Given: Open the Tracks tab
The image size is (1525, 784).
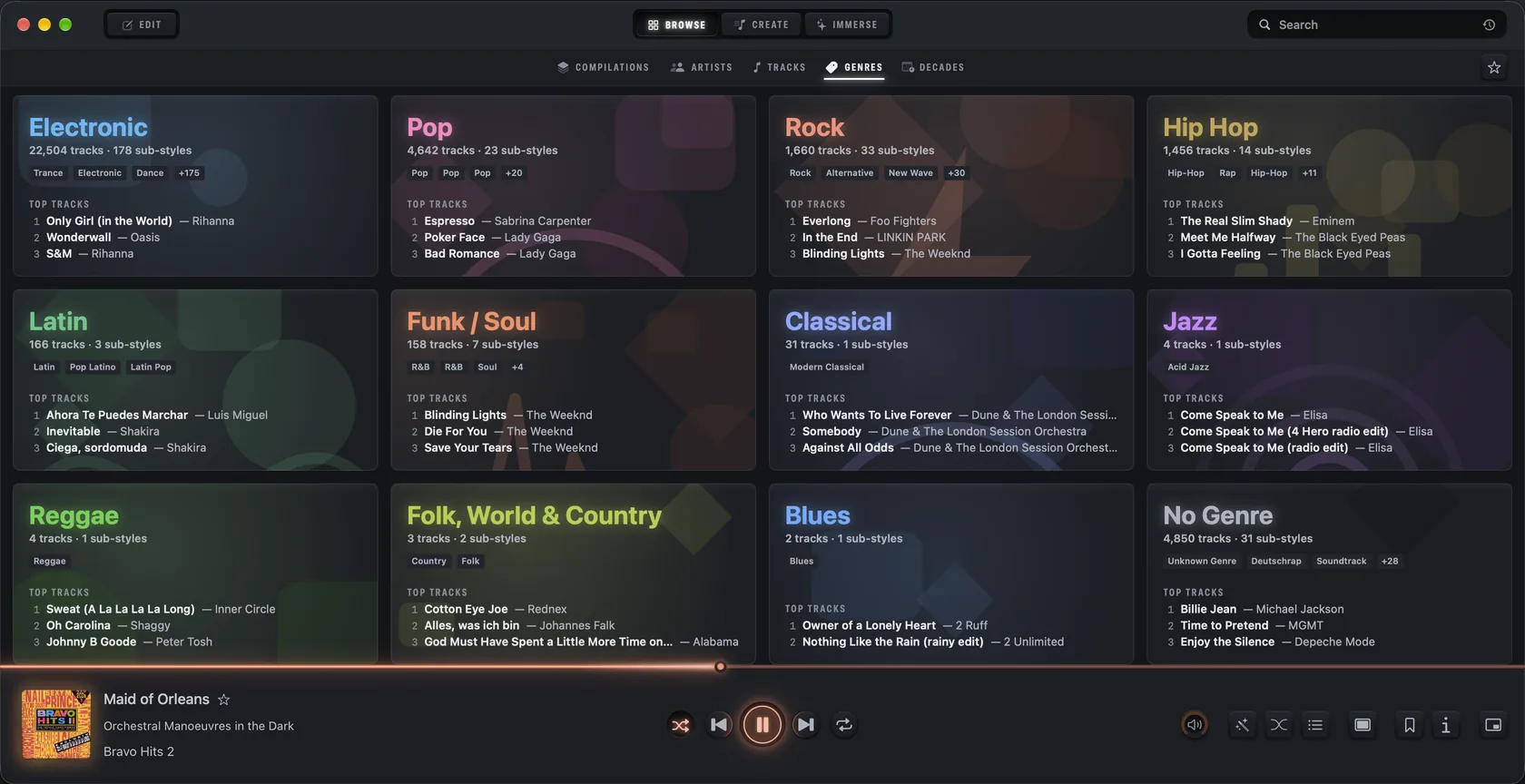Looking at the screenshot, I should pos(779,67).
